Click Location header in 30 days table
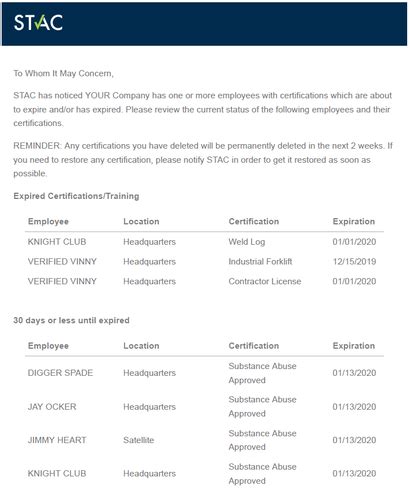Image resolution: width=410 pixels, height=490 pixels. point(141,346)
